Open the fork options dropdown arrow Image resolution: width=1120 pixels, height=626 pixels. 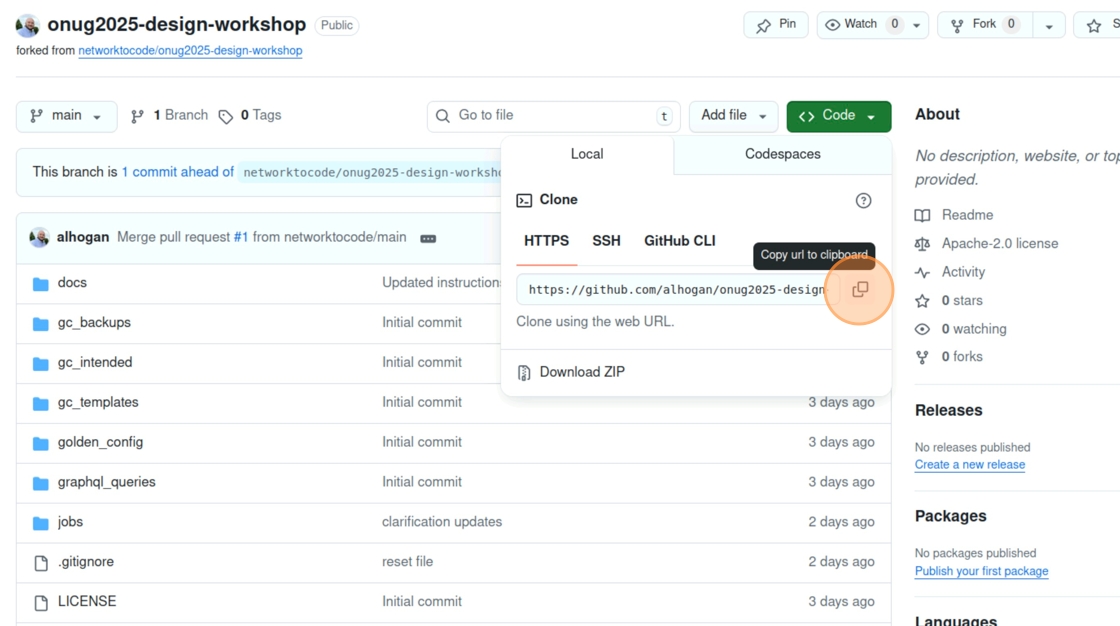tap(1049, 26)
